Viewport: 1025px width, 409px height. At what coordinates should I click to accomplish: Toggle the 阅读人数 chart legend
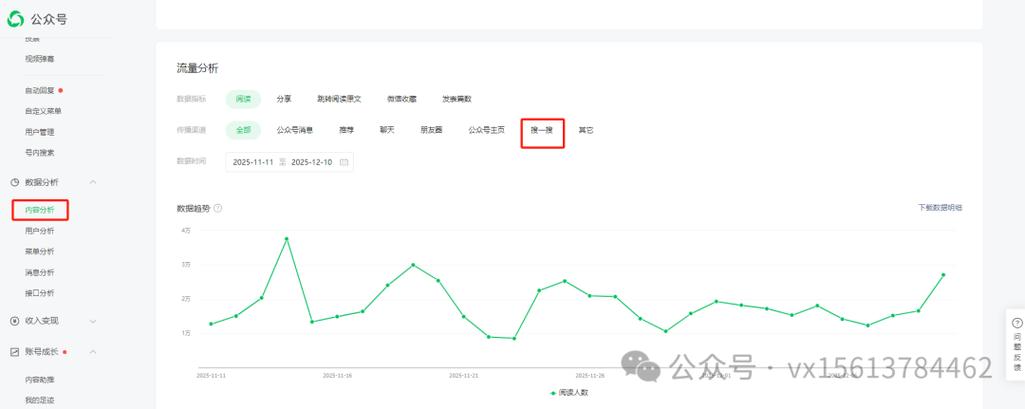tap(569, 393)
